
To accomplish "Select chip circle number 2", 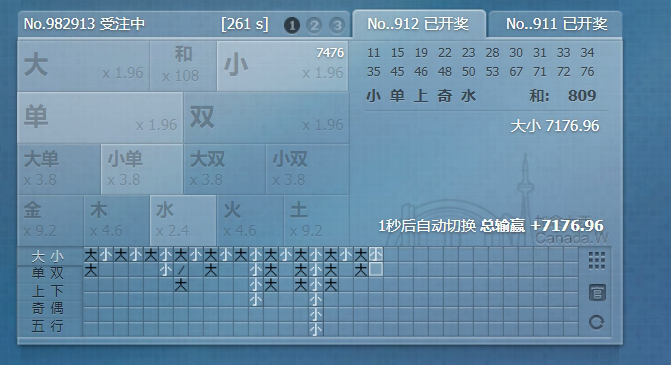I will tap(314, 25).
